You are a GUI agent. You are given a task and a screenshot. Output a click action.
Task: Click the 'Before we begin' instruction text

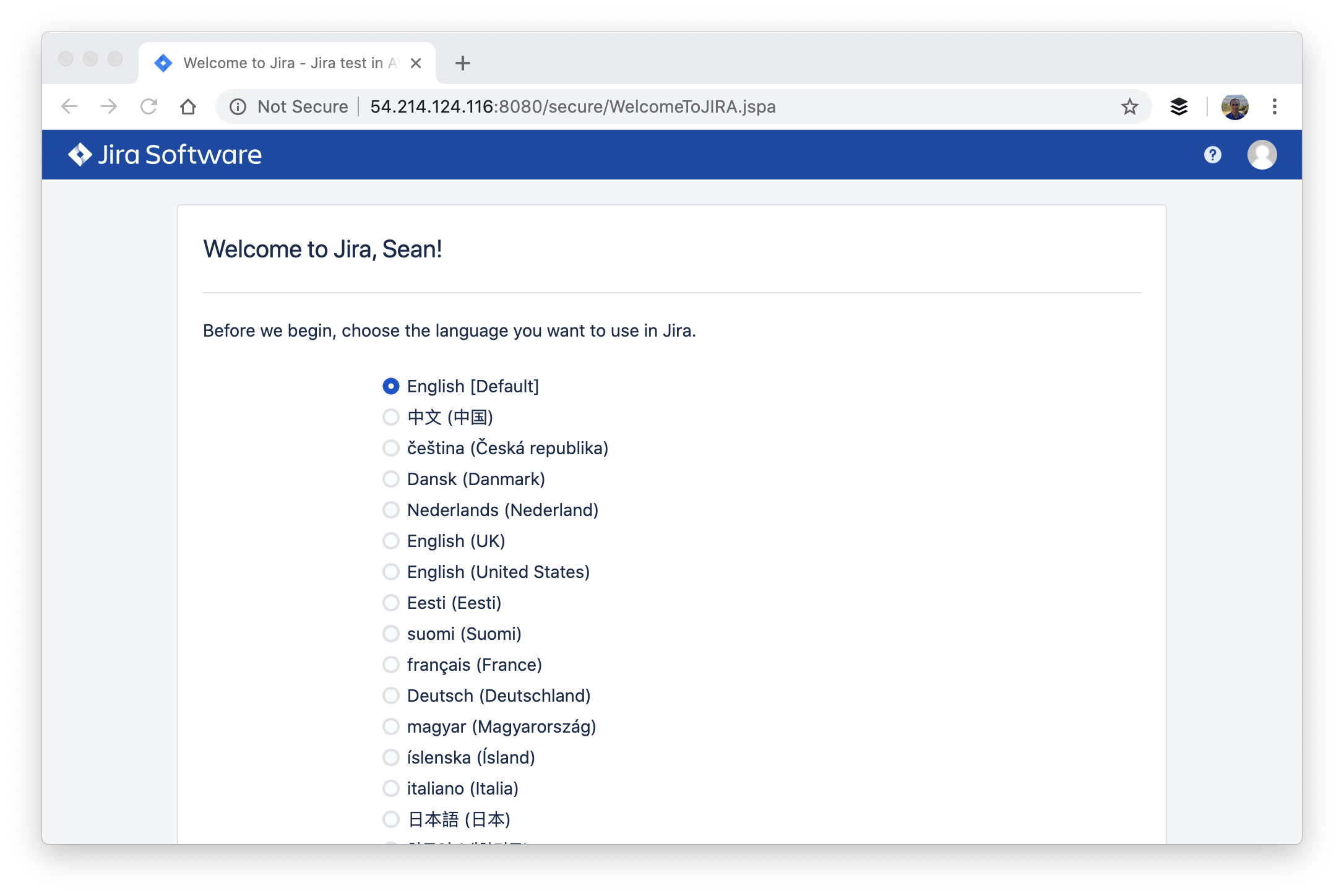click(449, 331)
